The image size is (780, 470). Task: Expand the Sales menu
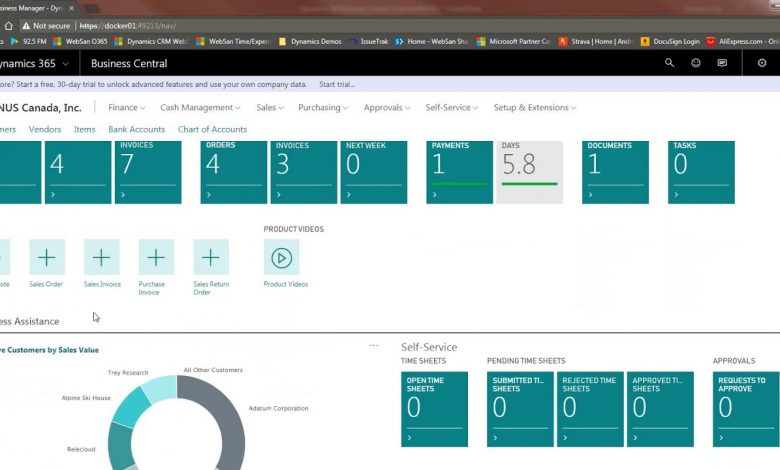pyautogui.click(x=270, y=107)
